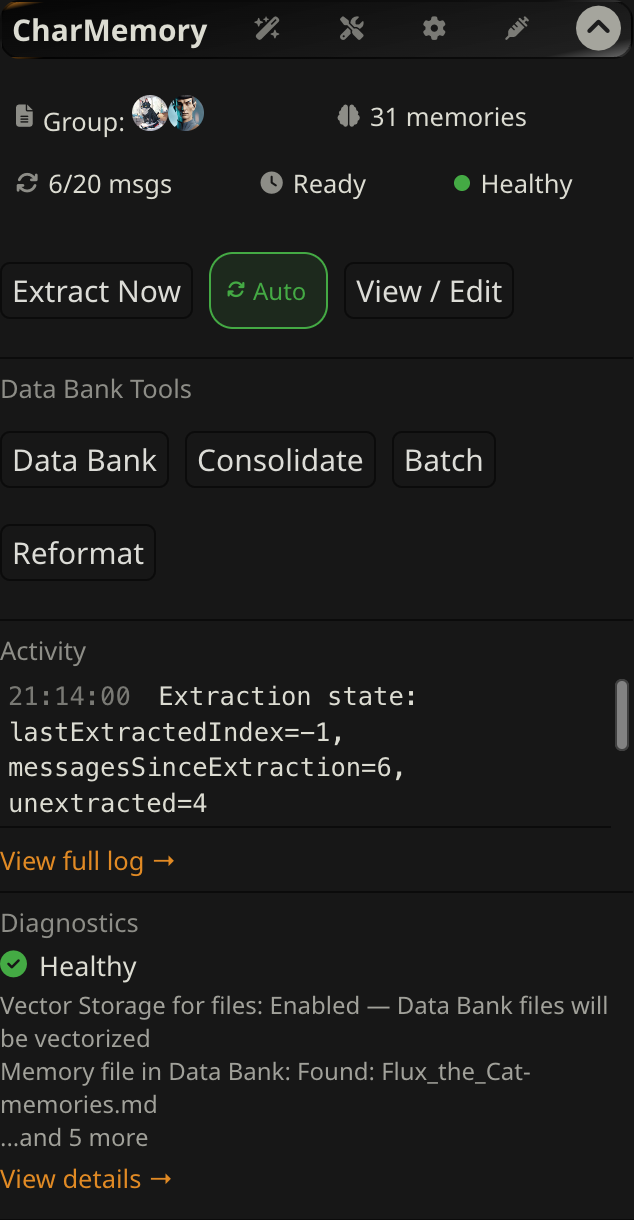The height and width of the screenshot is (1220, 634).
Task: Open the View full log link
Action: pos(87,861)
